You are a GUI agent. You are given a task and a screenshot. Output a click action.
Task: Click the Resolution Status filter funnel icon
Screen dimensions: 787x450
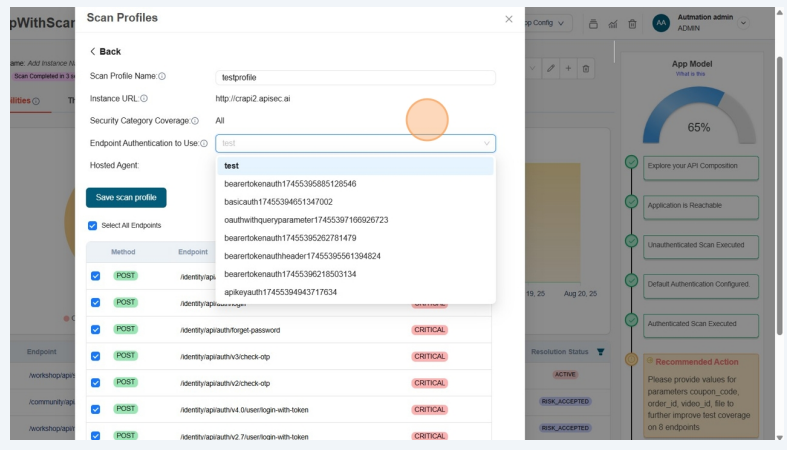[600, 352]
